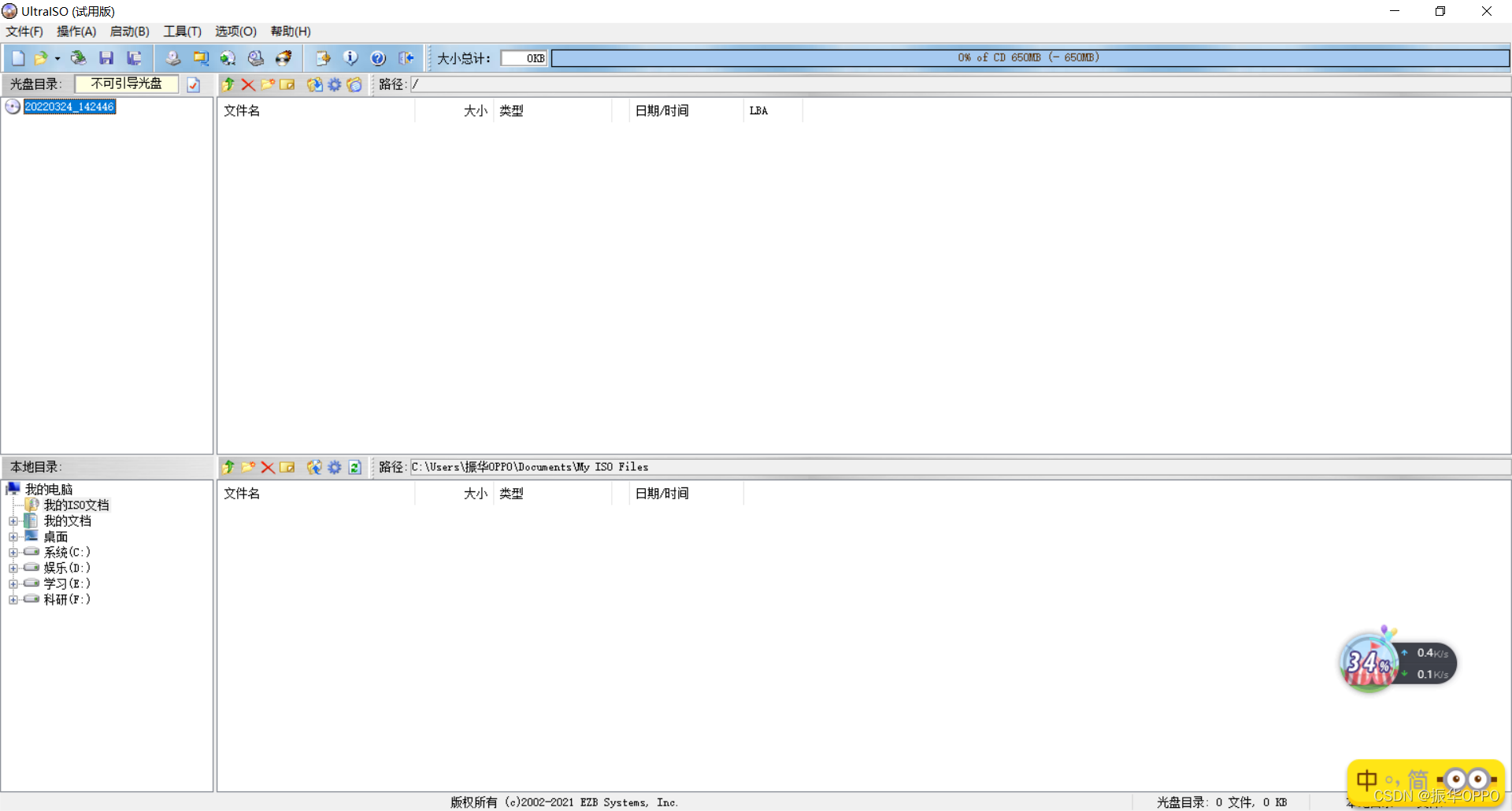Sort disc file list by 大小 column
This screenshot has width=1512, height=811.
click(454, 111)
